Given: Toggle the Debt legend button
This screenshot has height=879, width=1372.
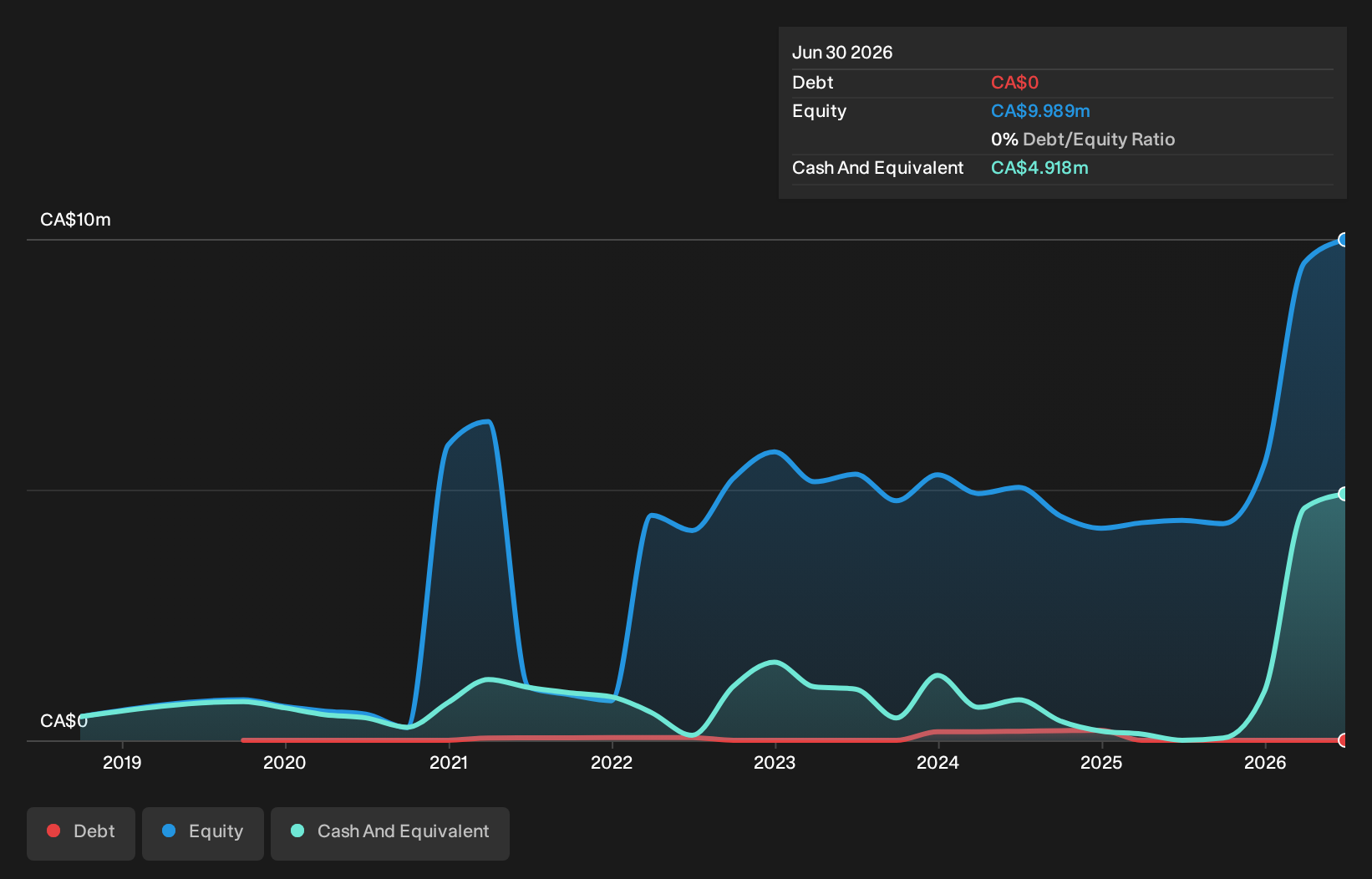Looking at the screenshot, I should pyautogui.click(x=81, y=833).
